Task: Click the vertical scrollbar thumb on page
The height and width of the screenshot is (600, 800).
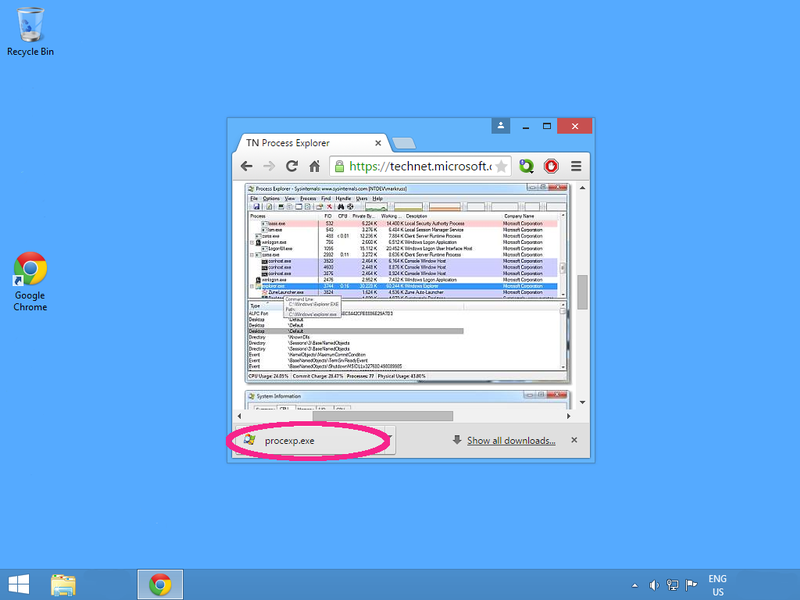Action: click(x=582, y=292)
